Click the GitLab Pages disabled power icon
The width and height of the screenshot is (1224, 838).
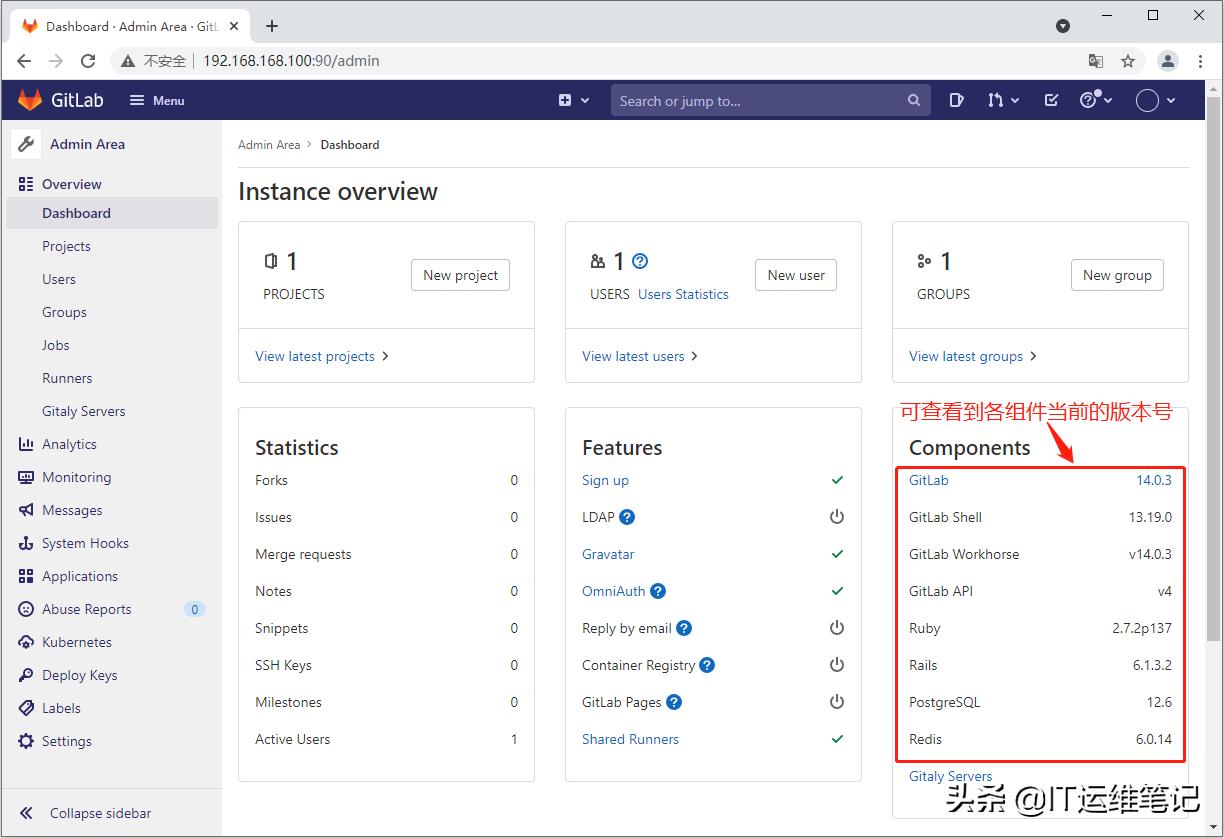[x=837, y=702]
